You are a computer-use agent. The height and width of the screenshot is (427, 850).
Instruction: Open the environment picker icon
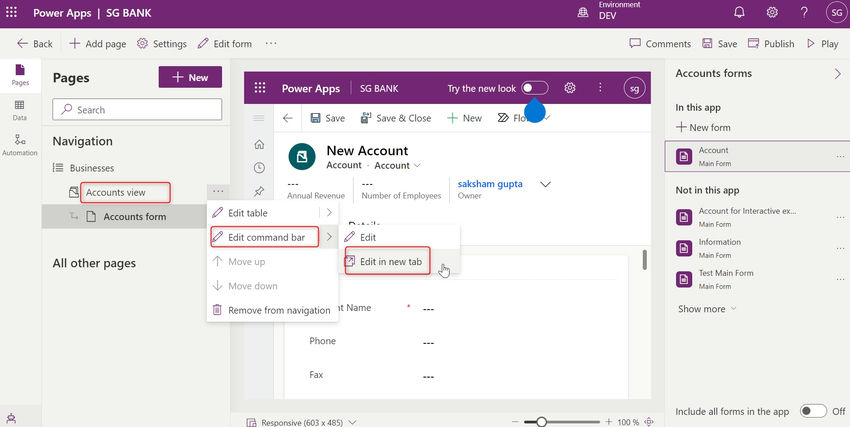583,13
